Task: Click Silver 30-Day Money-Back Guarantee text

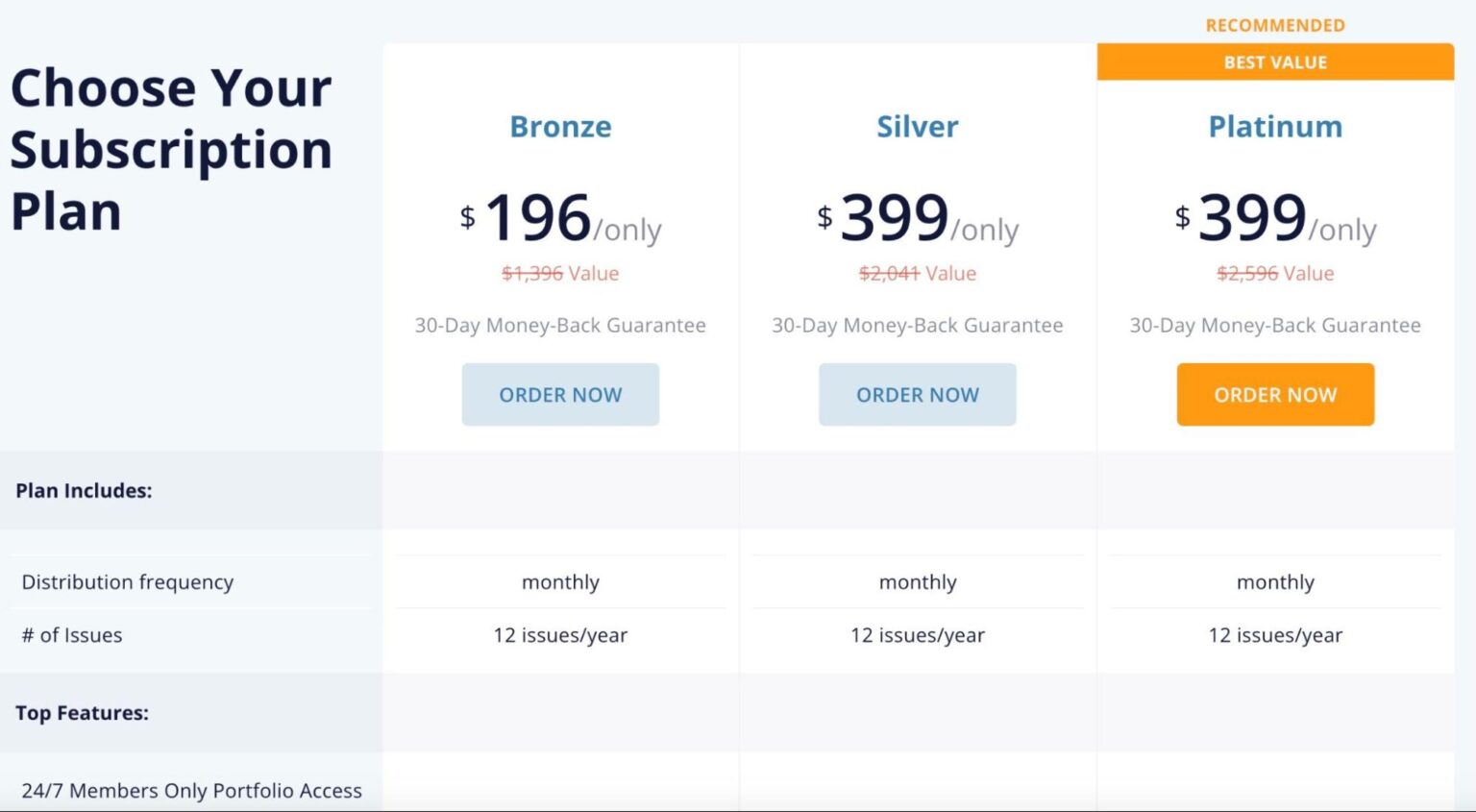Action: [x=918, y=325]
